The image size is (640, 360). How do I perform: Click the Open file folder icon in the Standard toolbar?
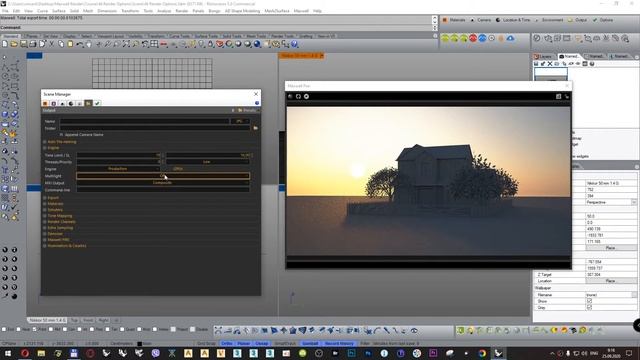pyautogui.click(x=14, y=44)
